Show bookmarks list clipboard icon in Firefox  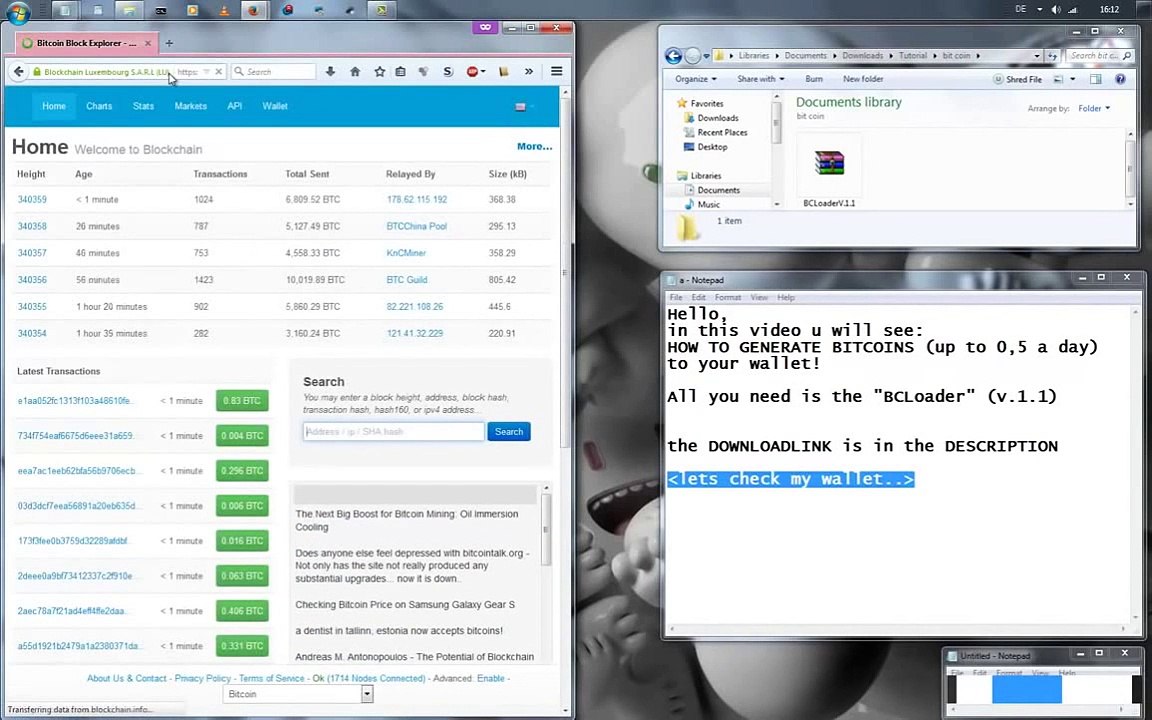tap(400, 71)
